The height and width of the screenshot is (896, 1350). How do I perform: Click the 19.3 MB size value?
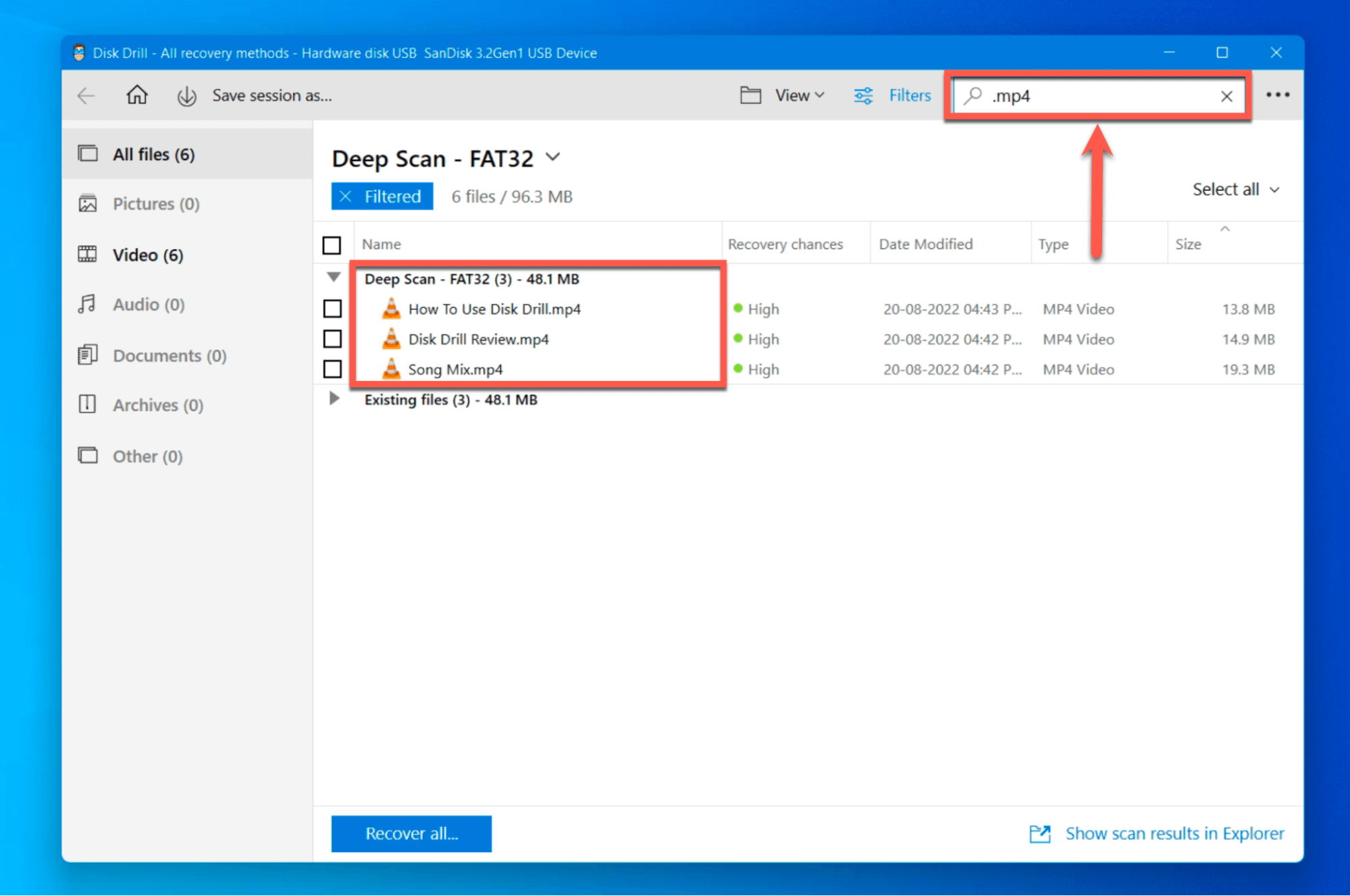tap(1248, 369)
